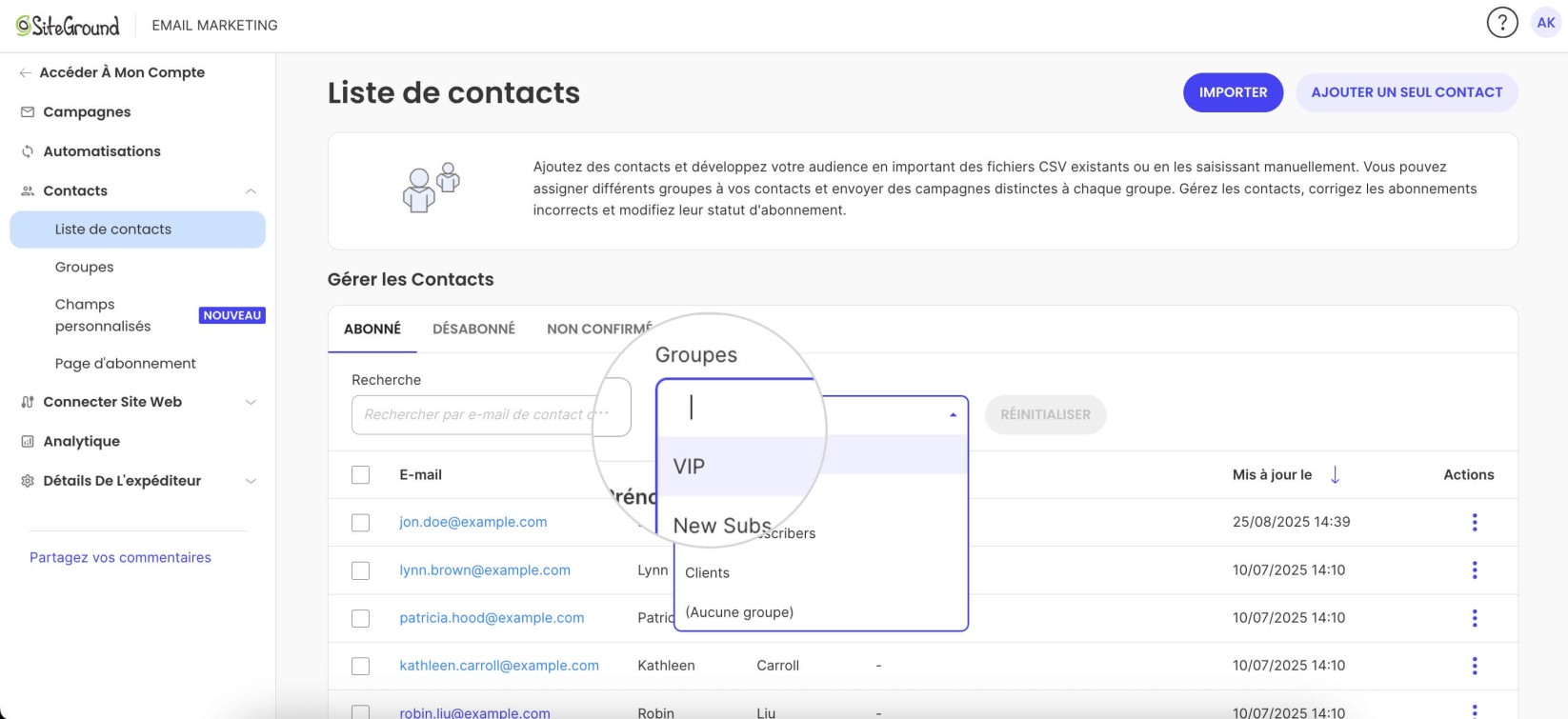The image size is (1568, 719).
Task: Select the lynn.brown@example.com row checkbox
Action: [x=360, y=570]
